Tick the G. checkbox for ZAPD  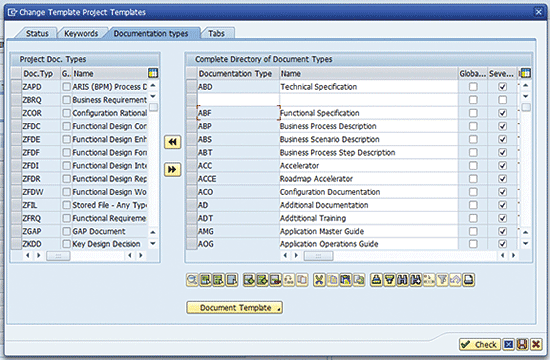(x=66, y=87)
